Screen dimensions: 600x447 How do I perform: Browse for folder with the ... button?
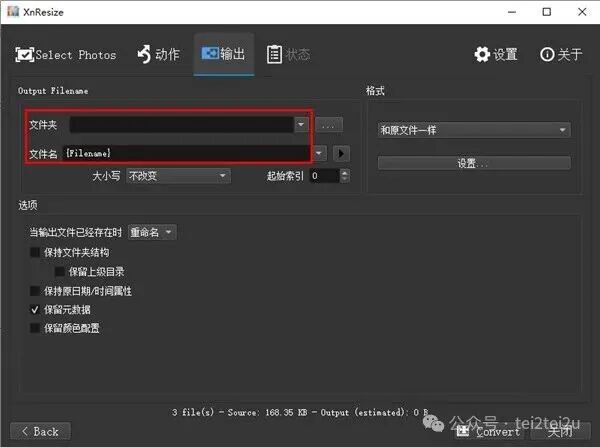(329, 125)
